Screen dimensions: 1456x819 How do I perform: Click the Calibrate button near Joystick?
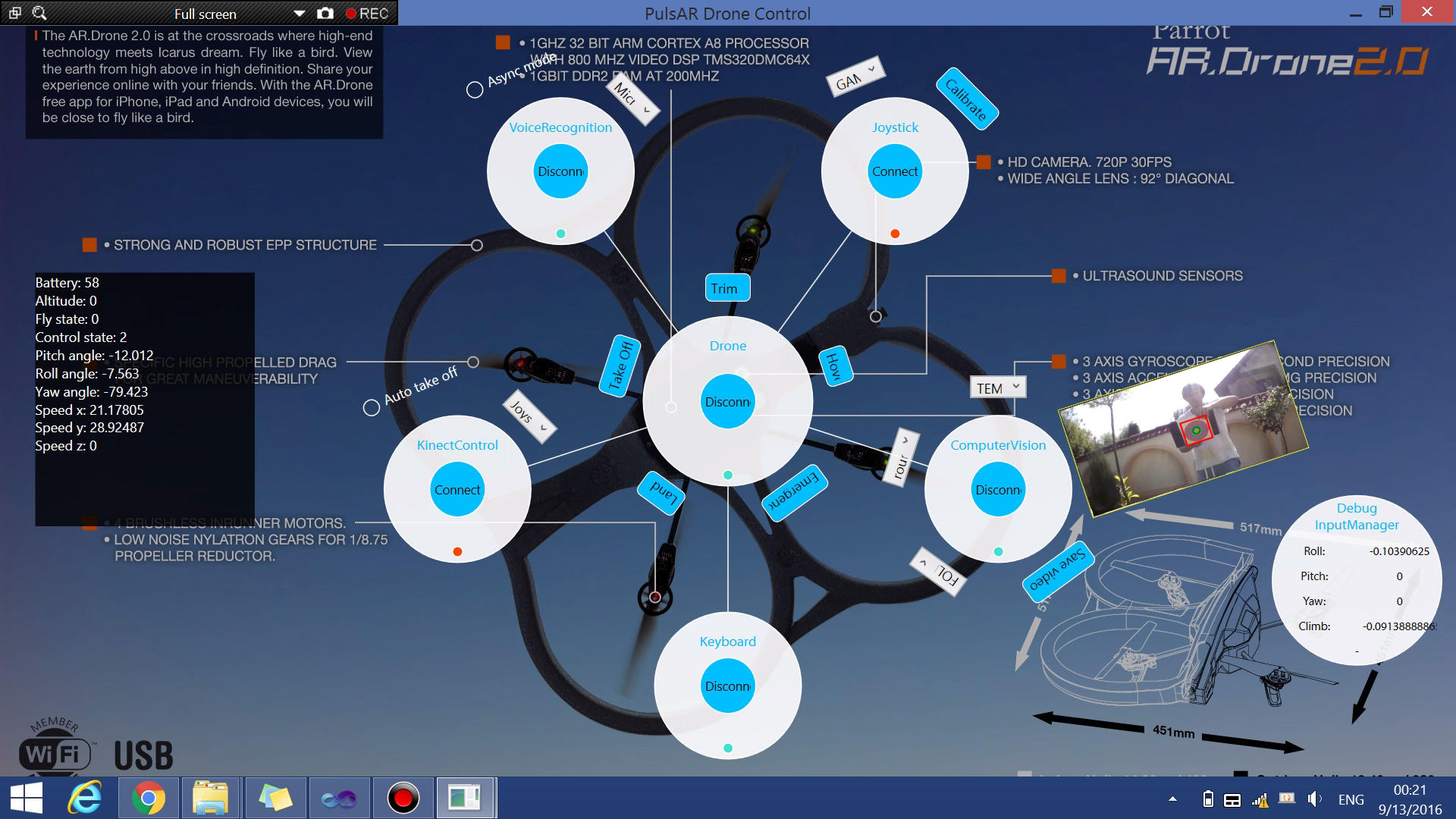click(967, 99)
